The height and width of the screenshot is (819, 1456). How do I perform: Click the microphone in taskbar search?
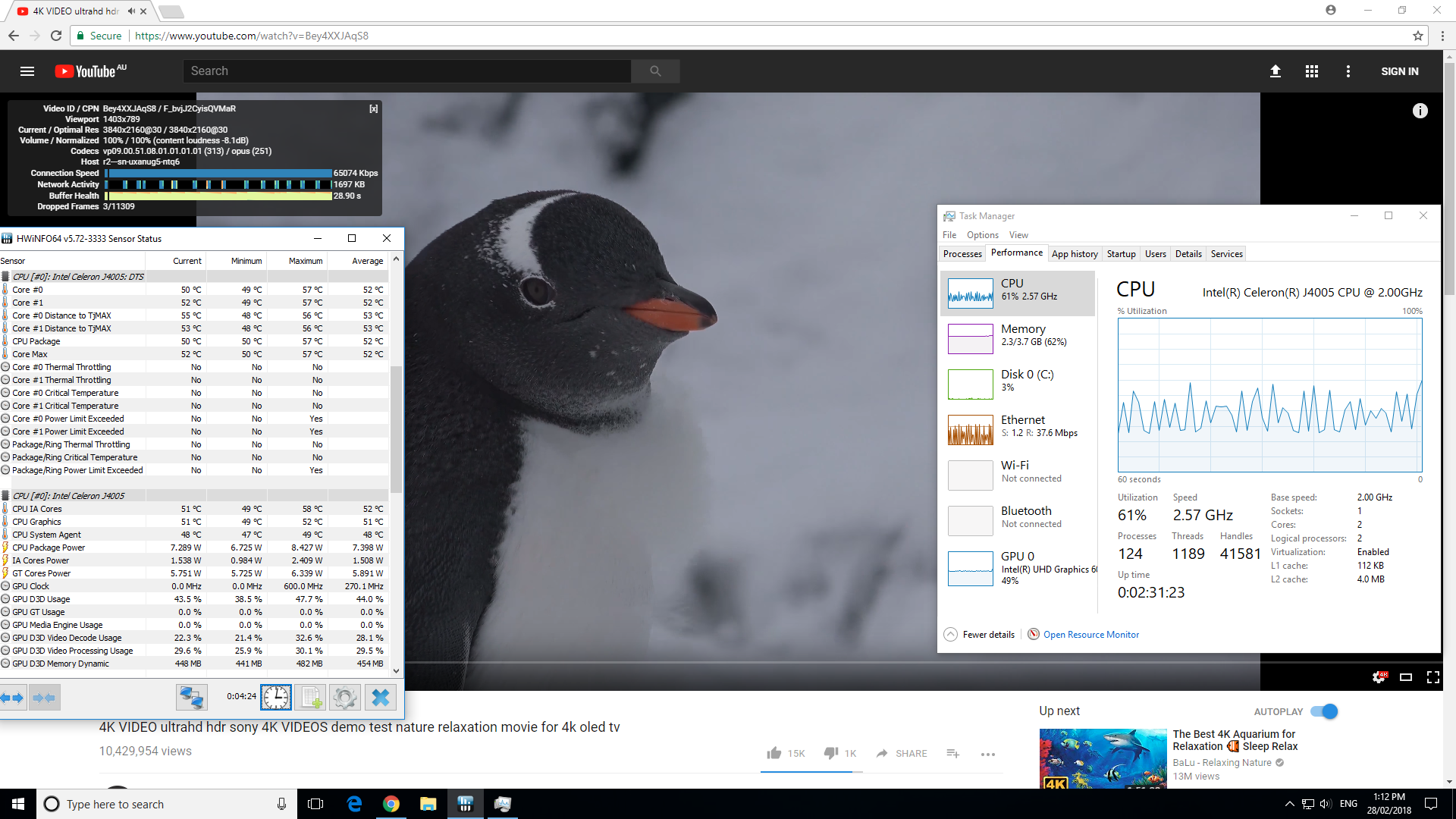point(281,804)
